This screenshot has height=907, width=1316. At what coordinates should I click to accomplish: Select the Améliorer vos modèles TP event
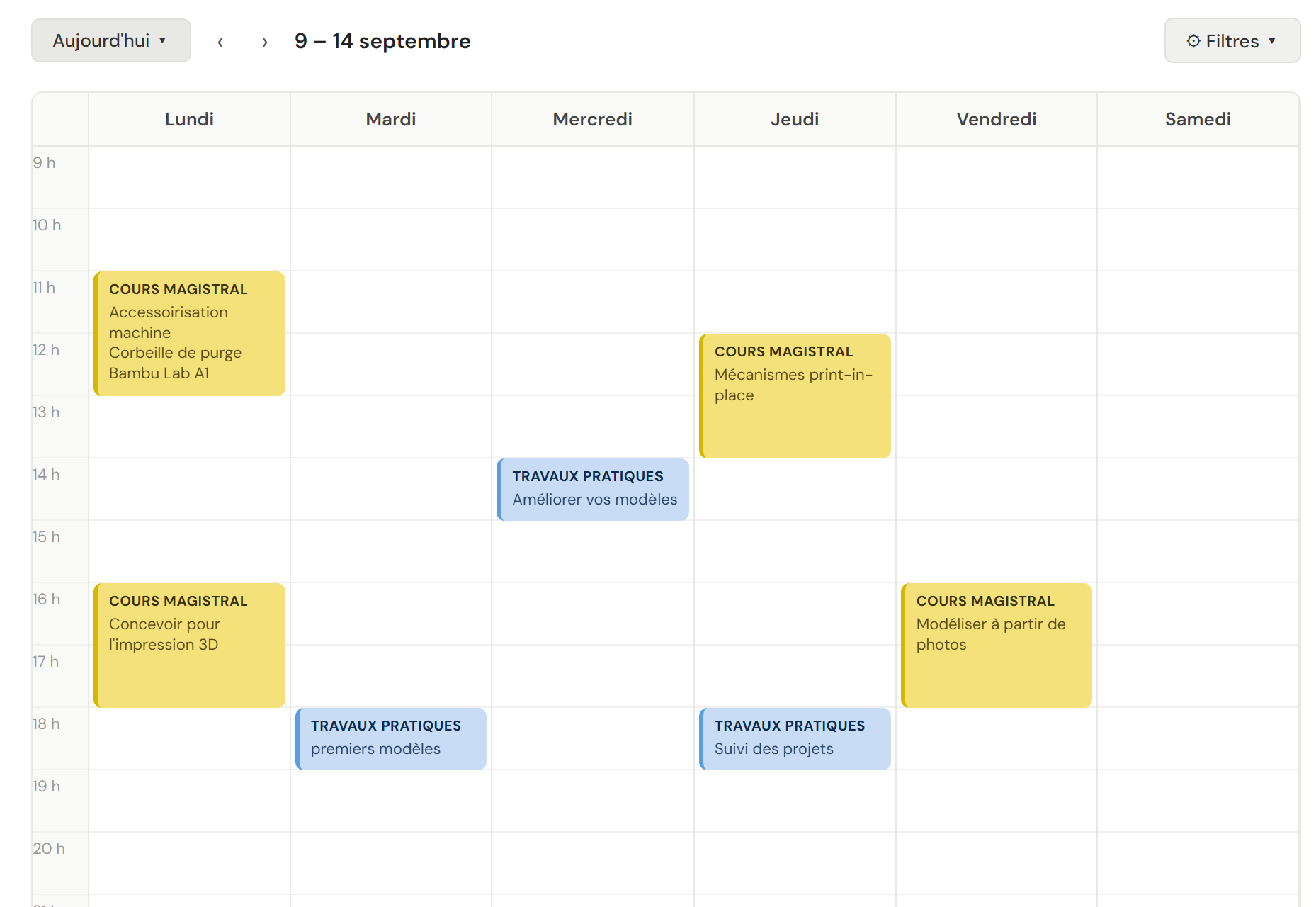coord(593,489)
